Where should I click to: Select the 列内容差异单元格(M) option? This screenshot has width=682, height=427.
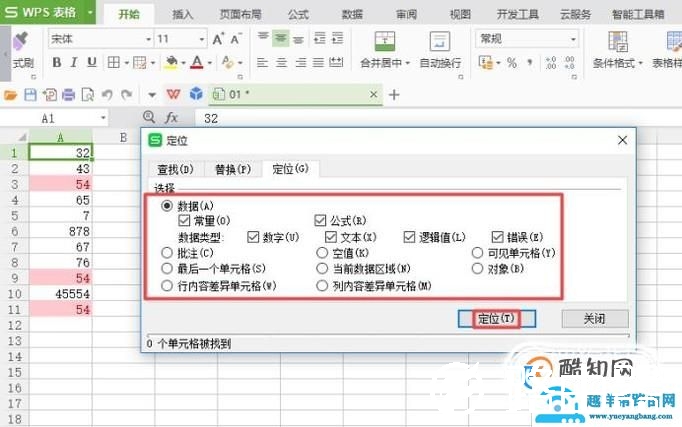(322, 286)
